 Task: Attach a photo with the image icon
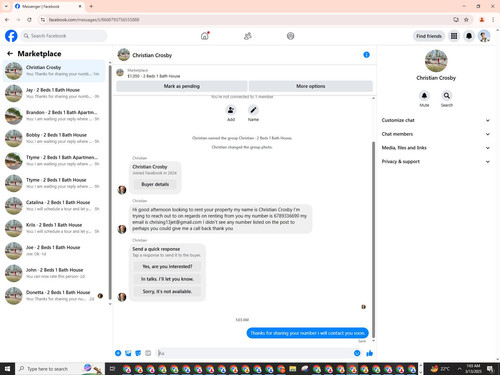pos(128,353)
